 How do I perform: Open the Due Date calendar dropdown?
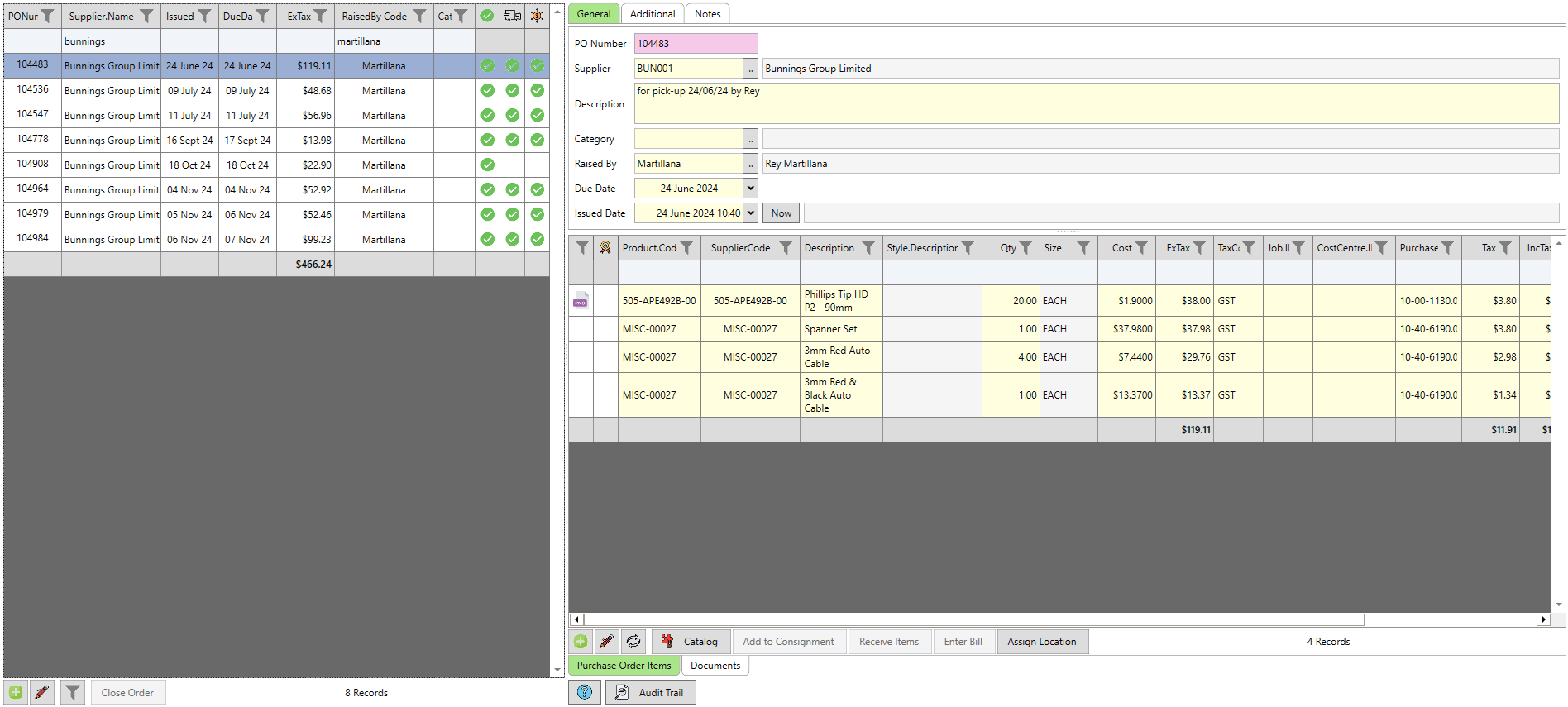click(750, 189)
